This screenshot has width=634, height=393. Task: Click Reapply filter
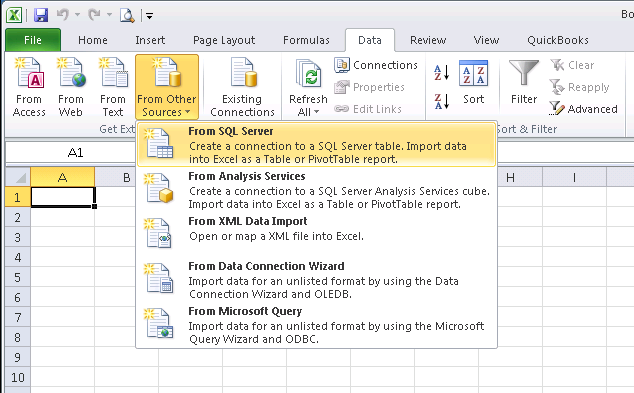click(579, 87)
